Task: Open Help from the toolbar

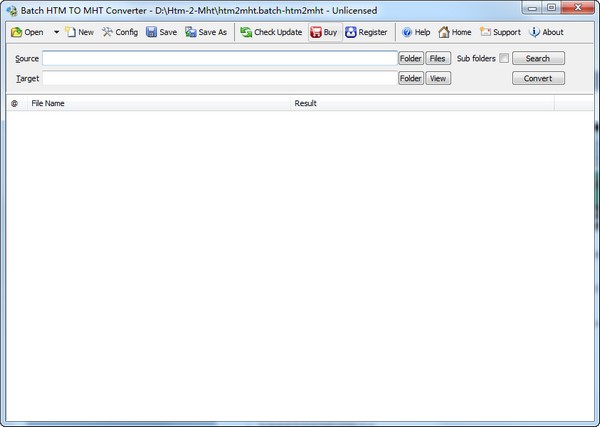Action: pos(416,32)
